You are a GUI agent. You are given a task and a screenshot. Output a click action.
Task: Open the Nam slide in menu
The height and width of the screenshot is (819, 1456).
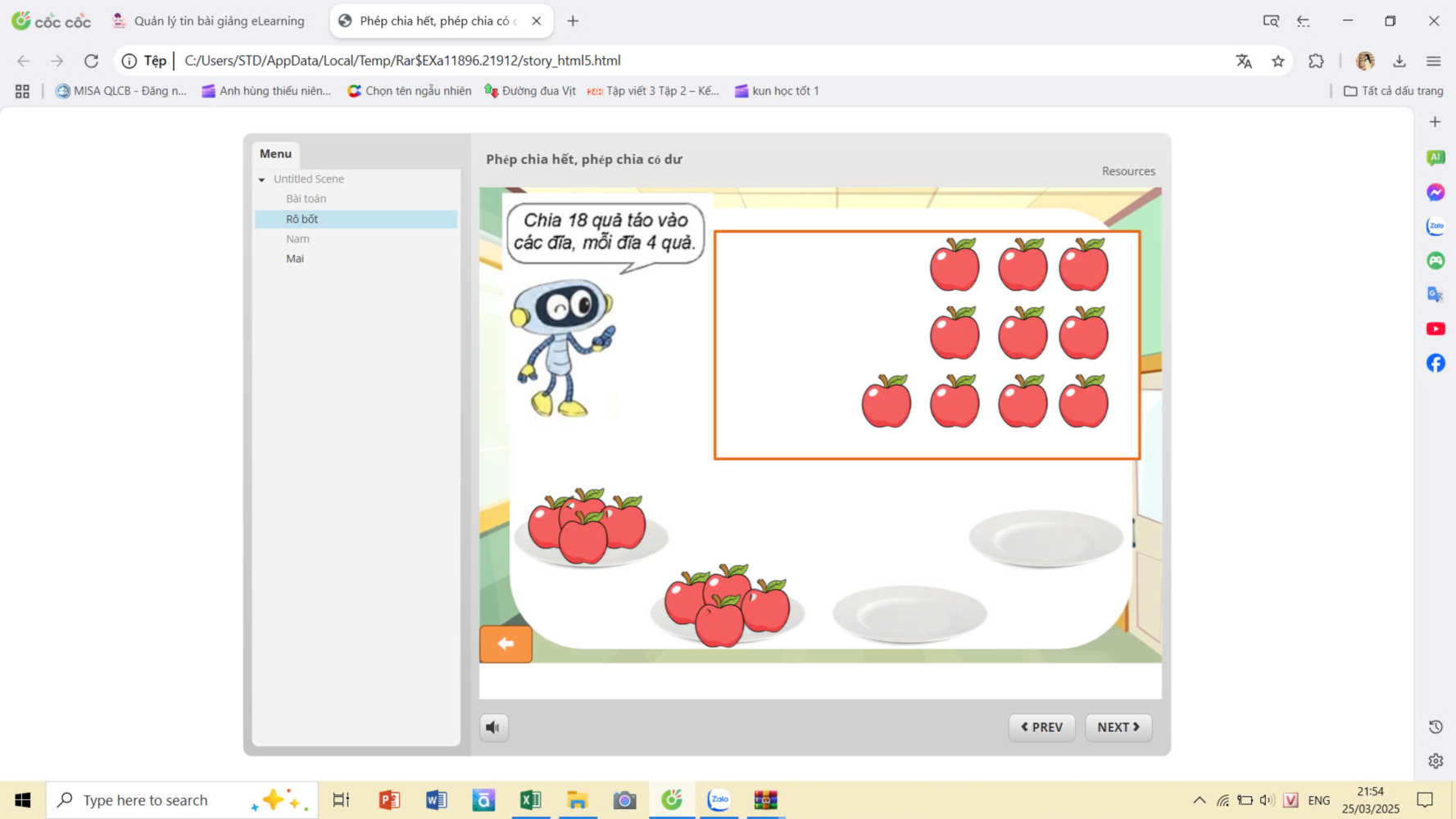297,239
